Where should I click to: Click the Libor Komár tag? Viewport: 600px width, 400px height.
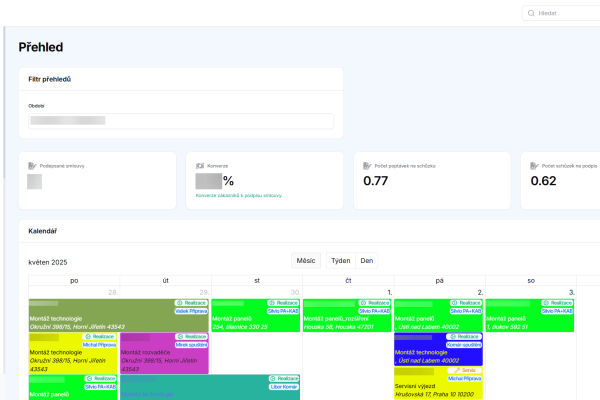click(x=284, y=387)
